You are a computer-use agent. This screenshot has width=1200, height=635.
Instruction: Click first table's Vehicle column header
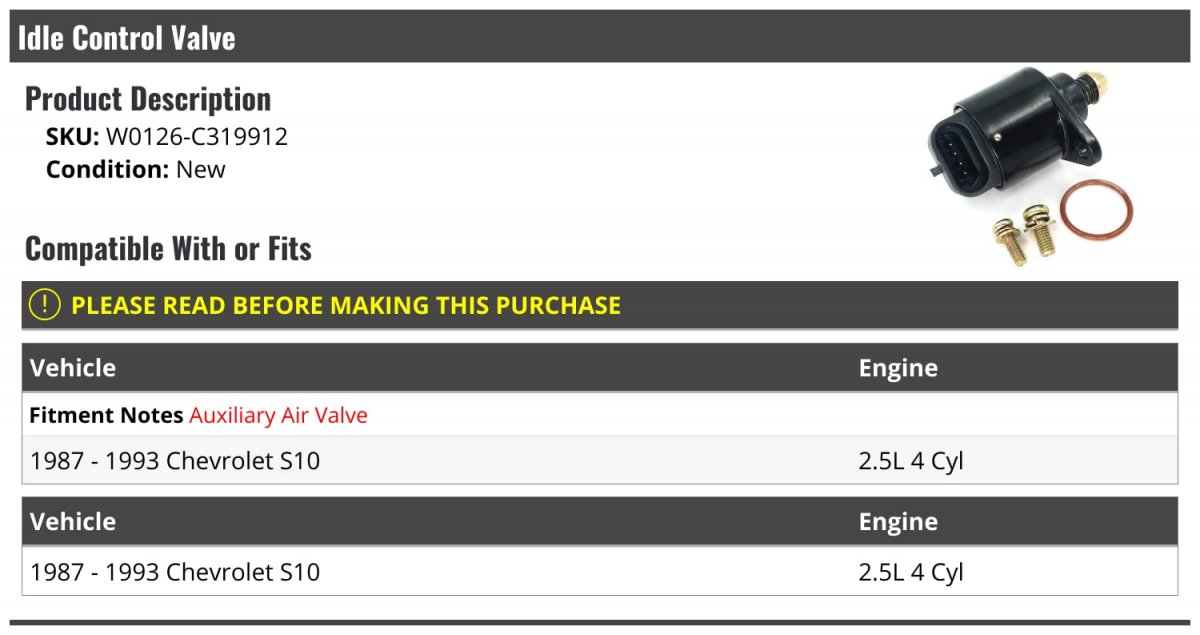(x=73, y=368)
